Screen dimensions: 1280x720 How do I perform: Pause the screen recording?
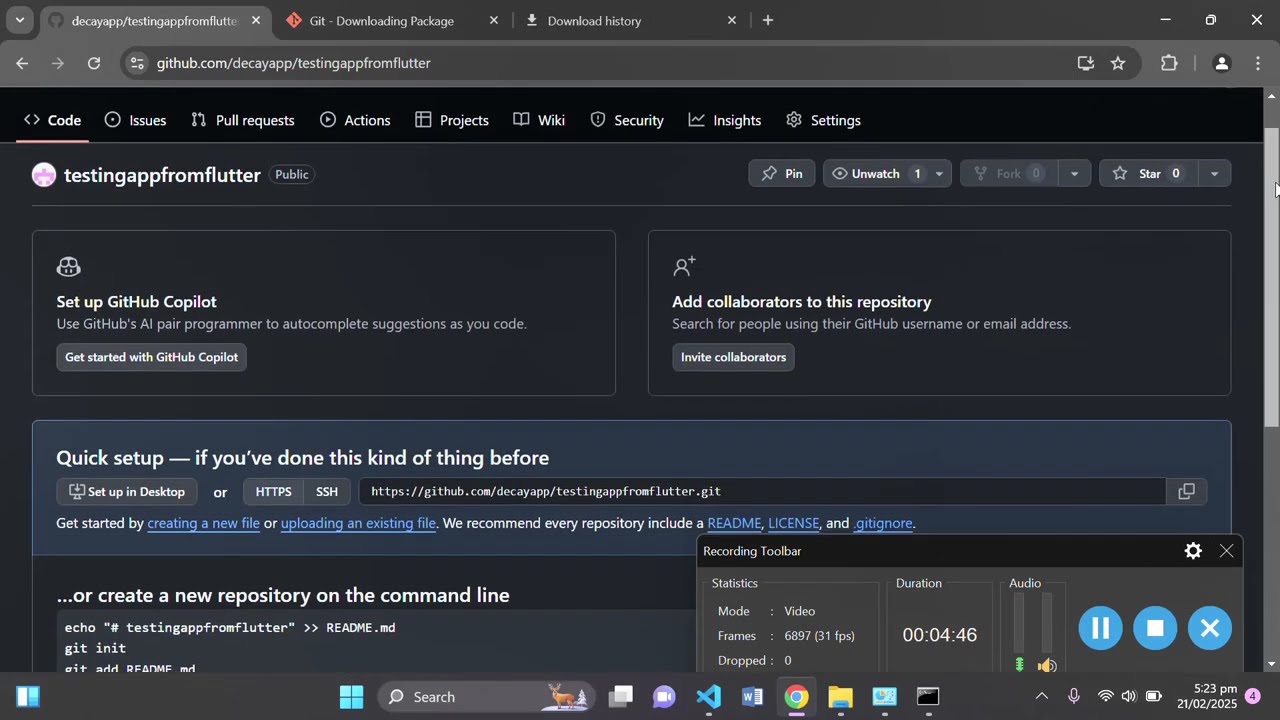1100,628
